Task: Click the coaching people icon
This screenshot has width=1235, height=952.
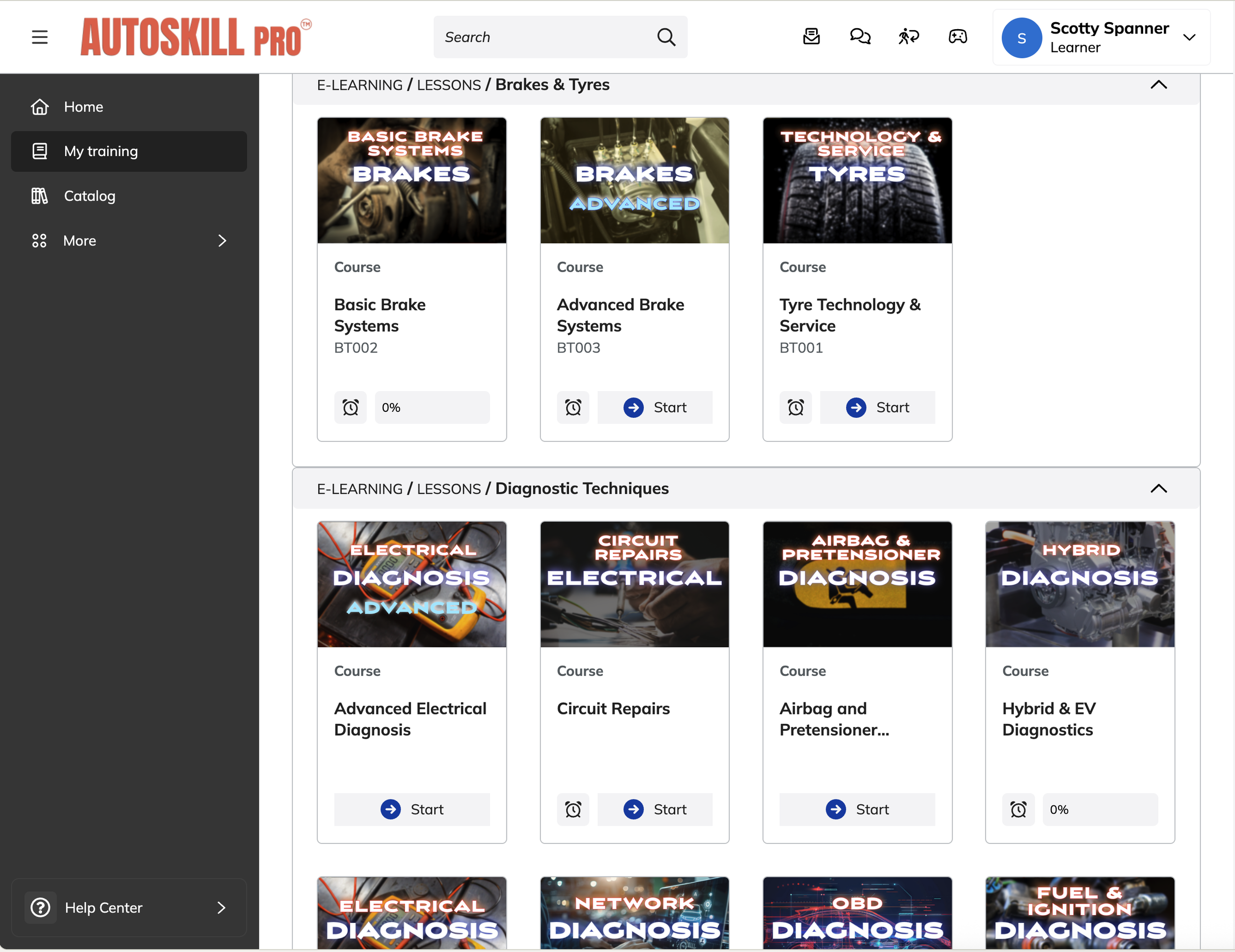Action: click(x=908, y=38)
